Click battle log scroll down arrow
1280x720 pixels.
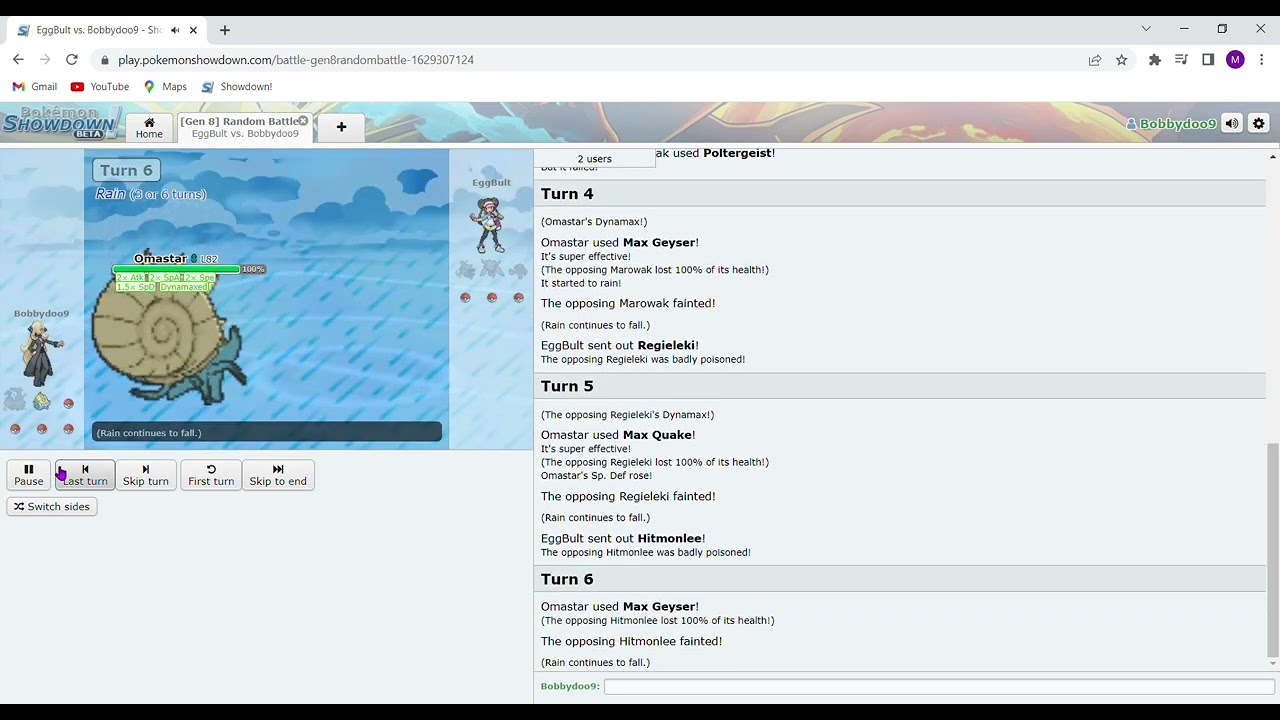(1272, 664)
